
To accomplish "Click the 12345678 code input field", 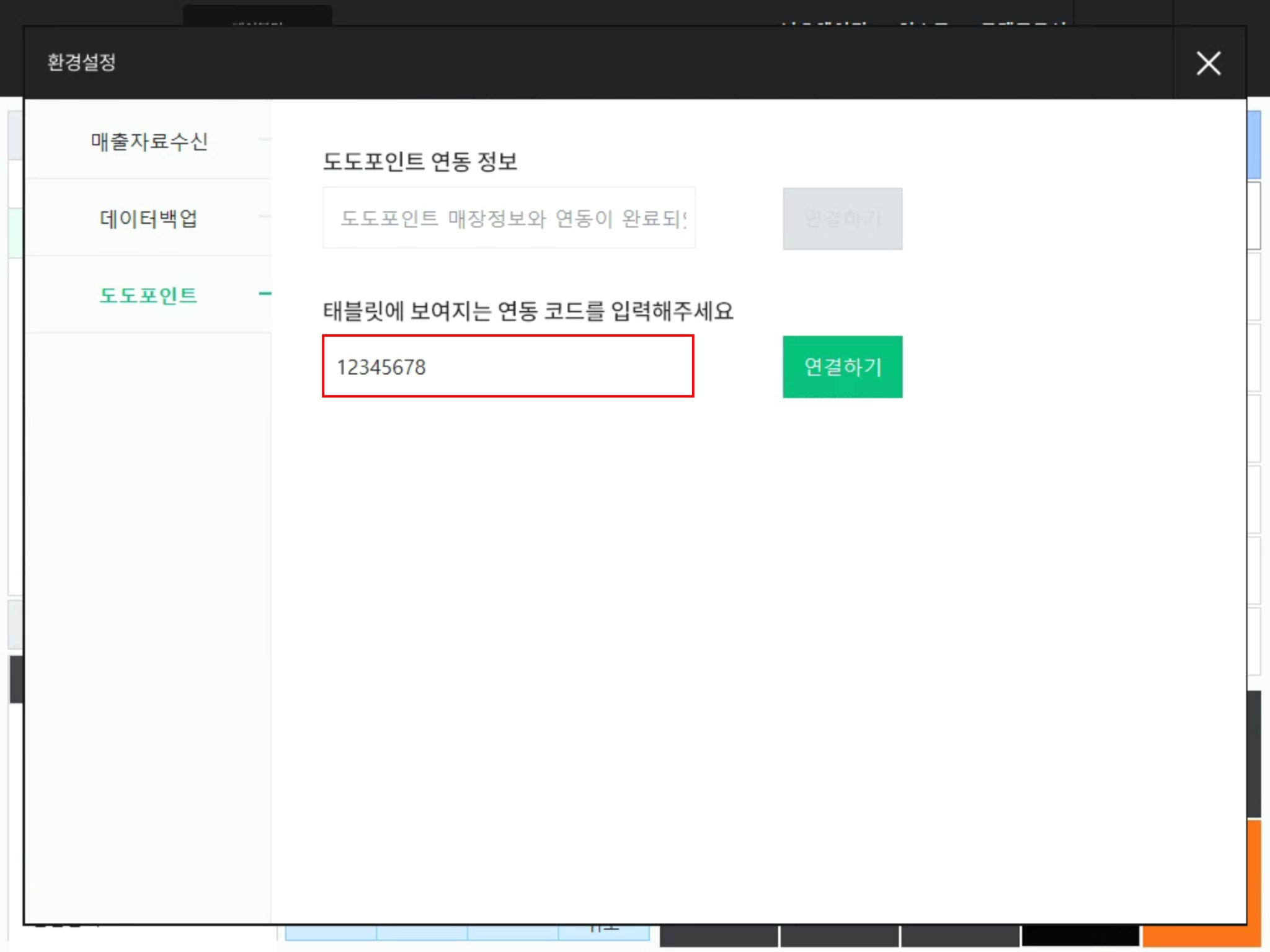I will 508,367.
